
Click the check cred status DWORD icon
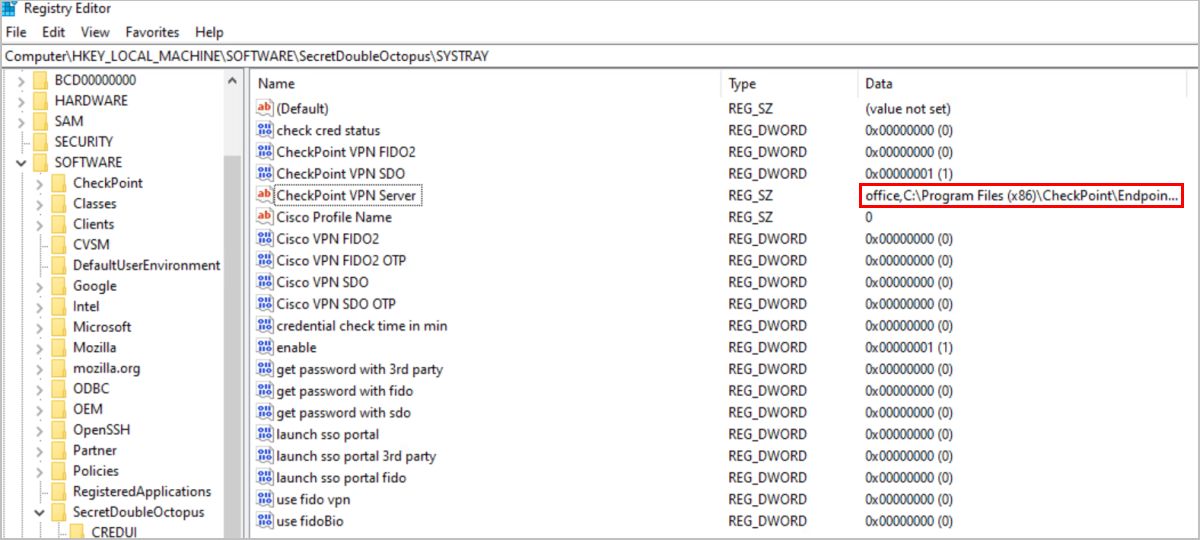[x=265, y=130]
